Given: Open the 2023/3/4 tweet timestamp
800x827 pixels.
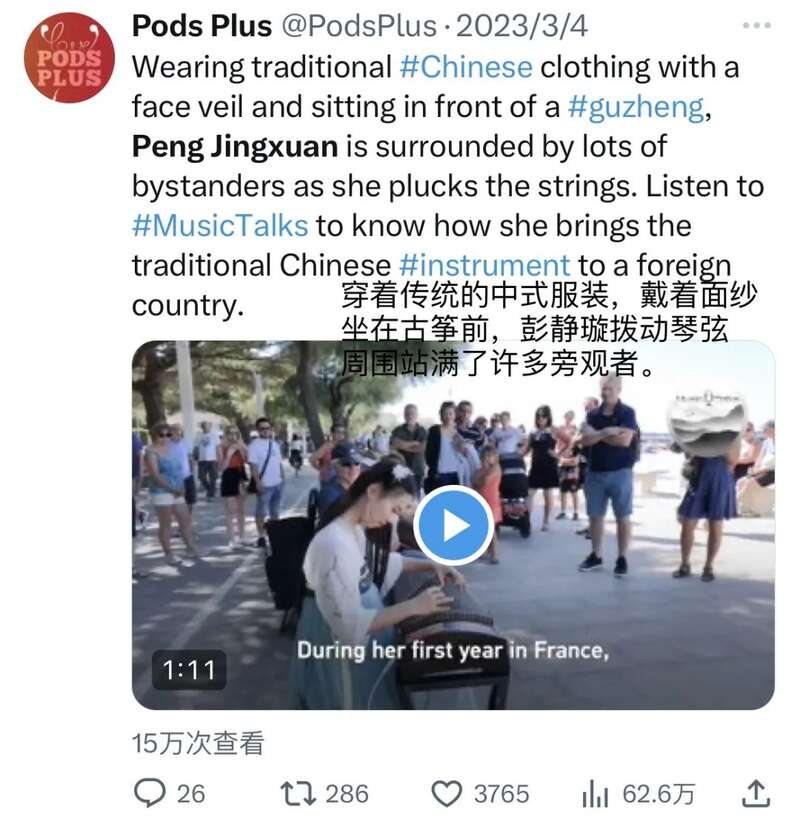Looking at the screenshot, I should pyautogui.click(x=522, y=26).
